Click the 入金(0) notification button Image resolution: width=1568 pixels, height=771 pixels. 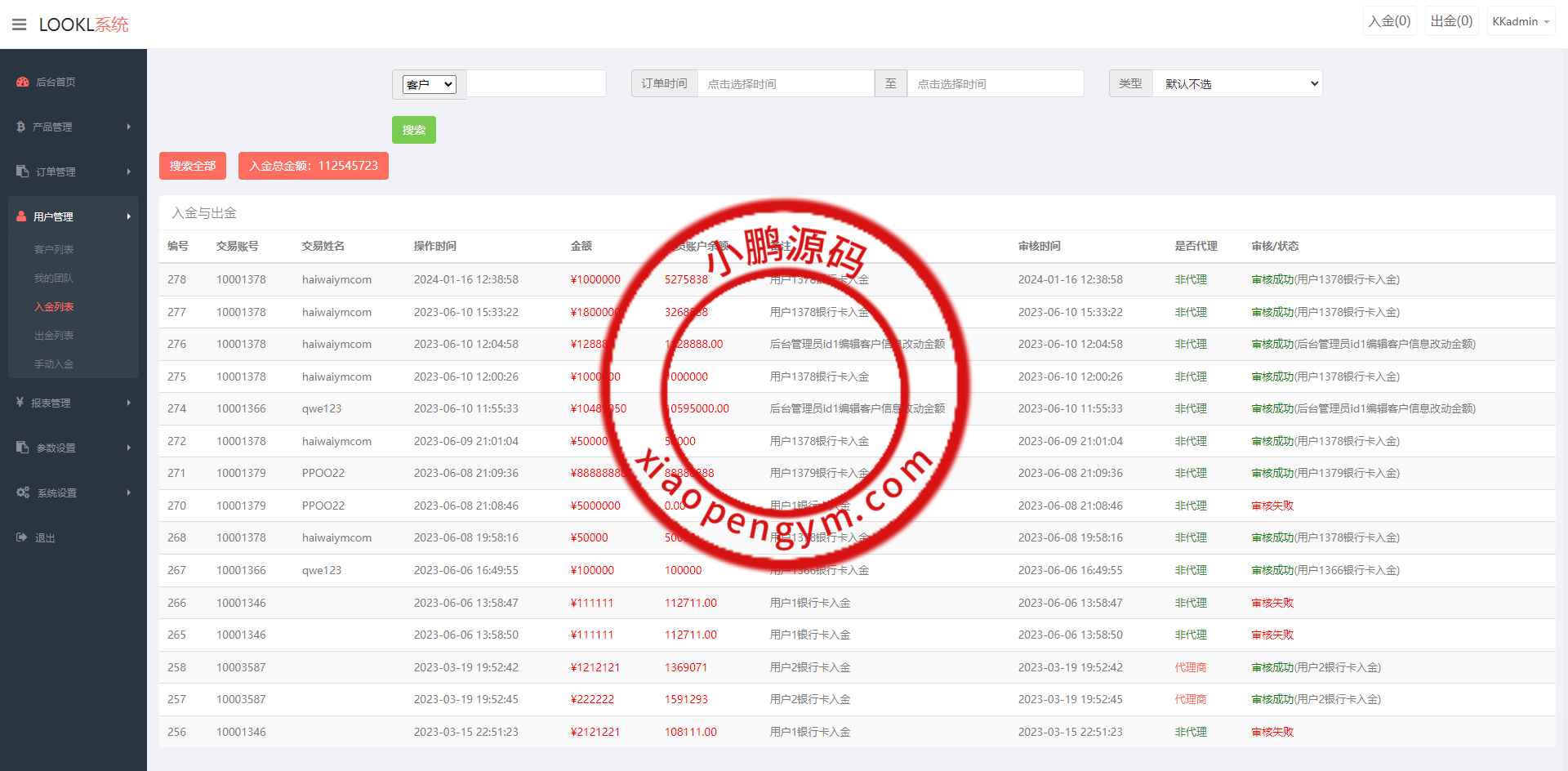coord(1389,21)
